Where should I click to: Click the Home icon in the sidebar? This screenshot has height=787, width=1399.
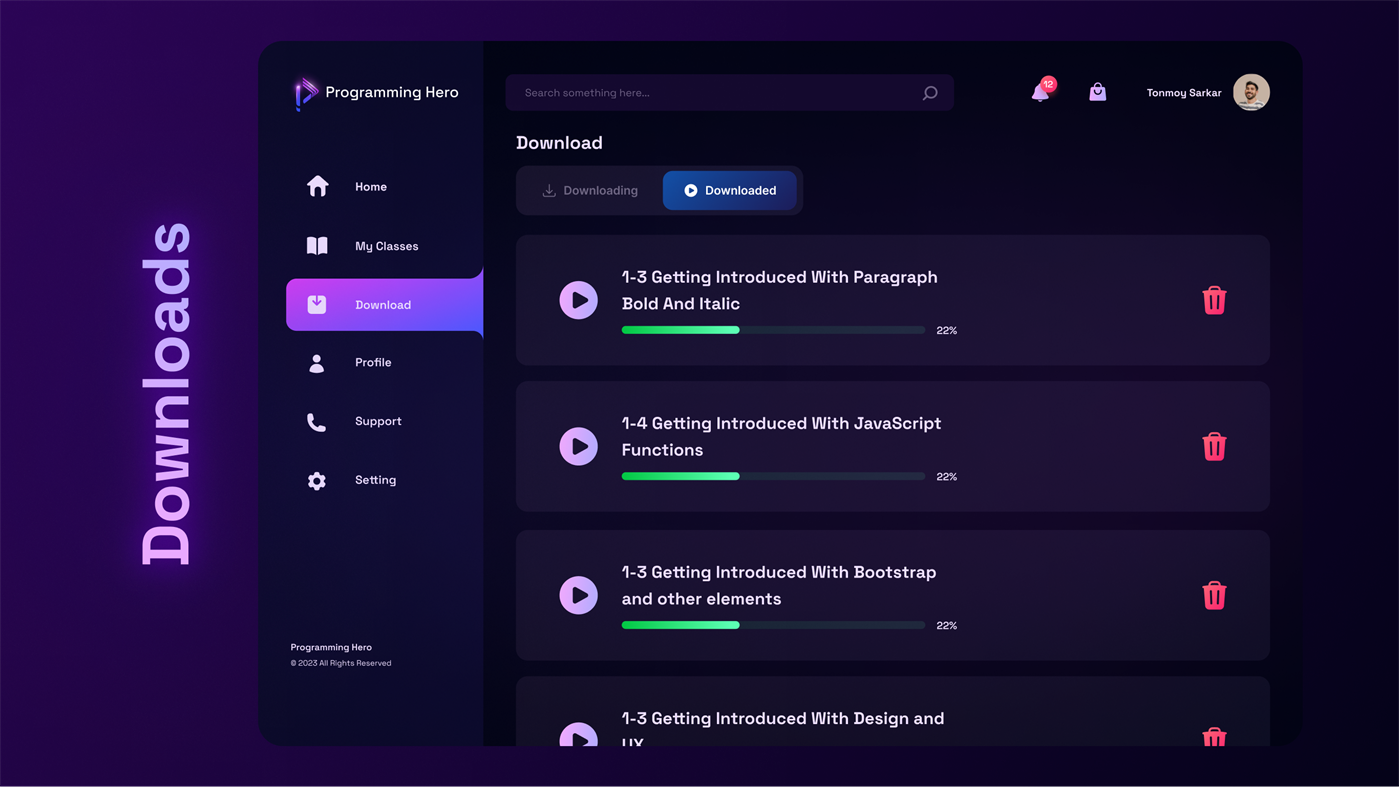317,186
